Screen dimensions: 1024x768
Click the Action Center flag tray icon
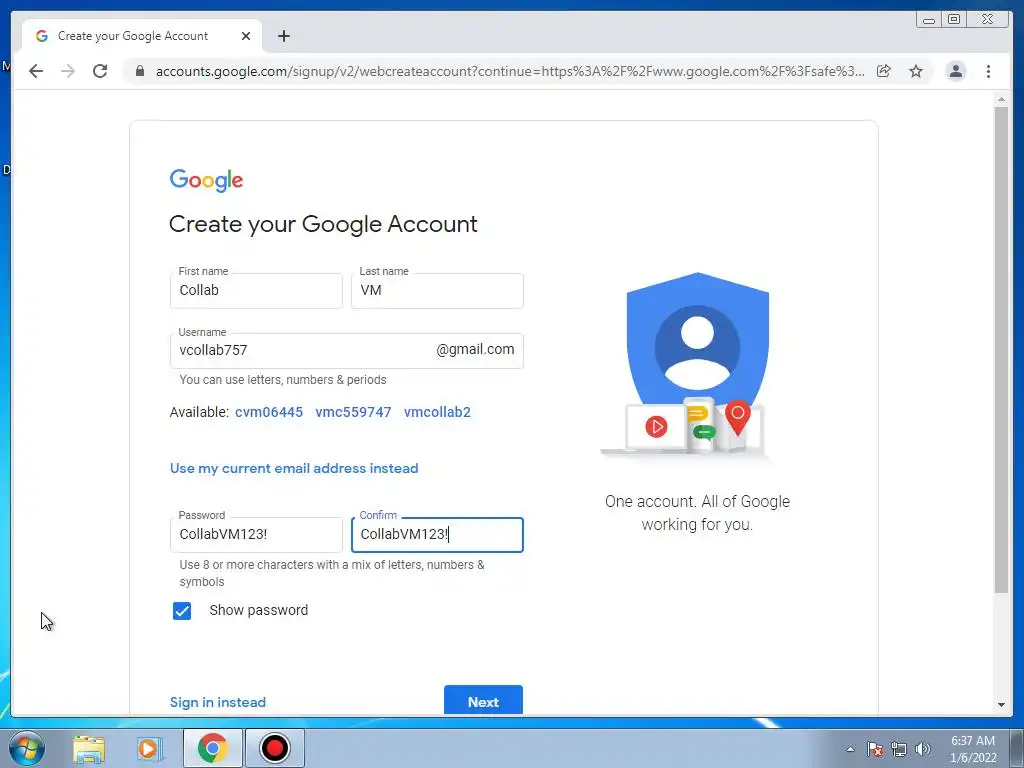point(875,749)
